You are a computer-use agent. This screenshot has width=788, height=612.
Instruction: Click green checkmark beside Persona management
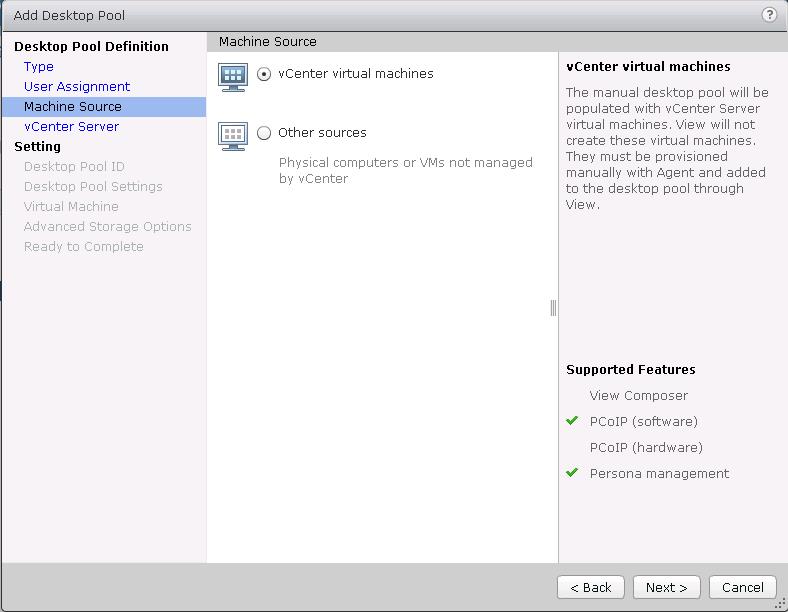[x=573, y=473]
